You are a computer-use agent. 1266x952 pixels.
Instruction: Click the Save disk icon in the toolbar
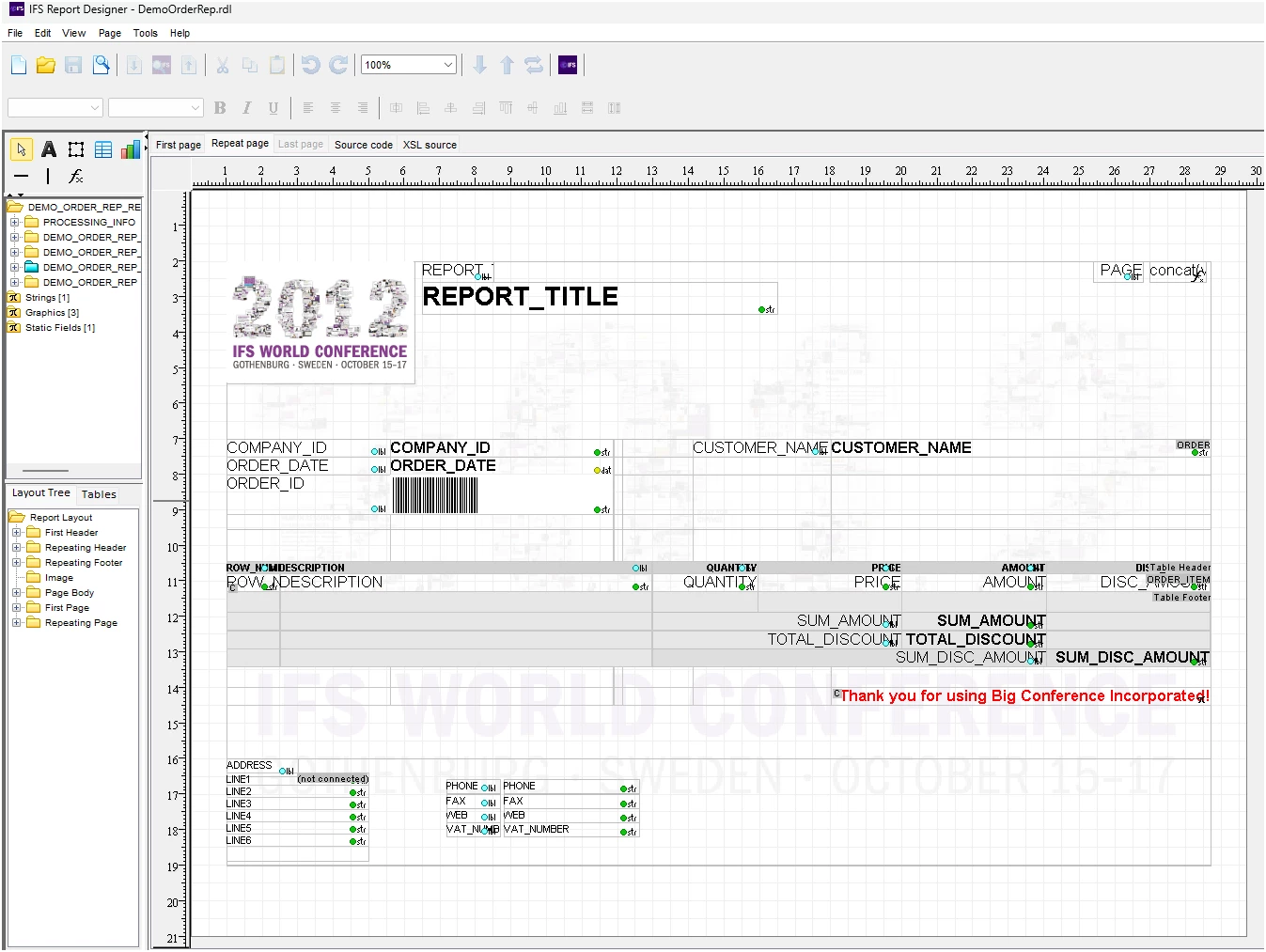coord(73,65)
